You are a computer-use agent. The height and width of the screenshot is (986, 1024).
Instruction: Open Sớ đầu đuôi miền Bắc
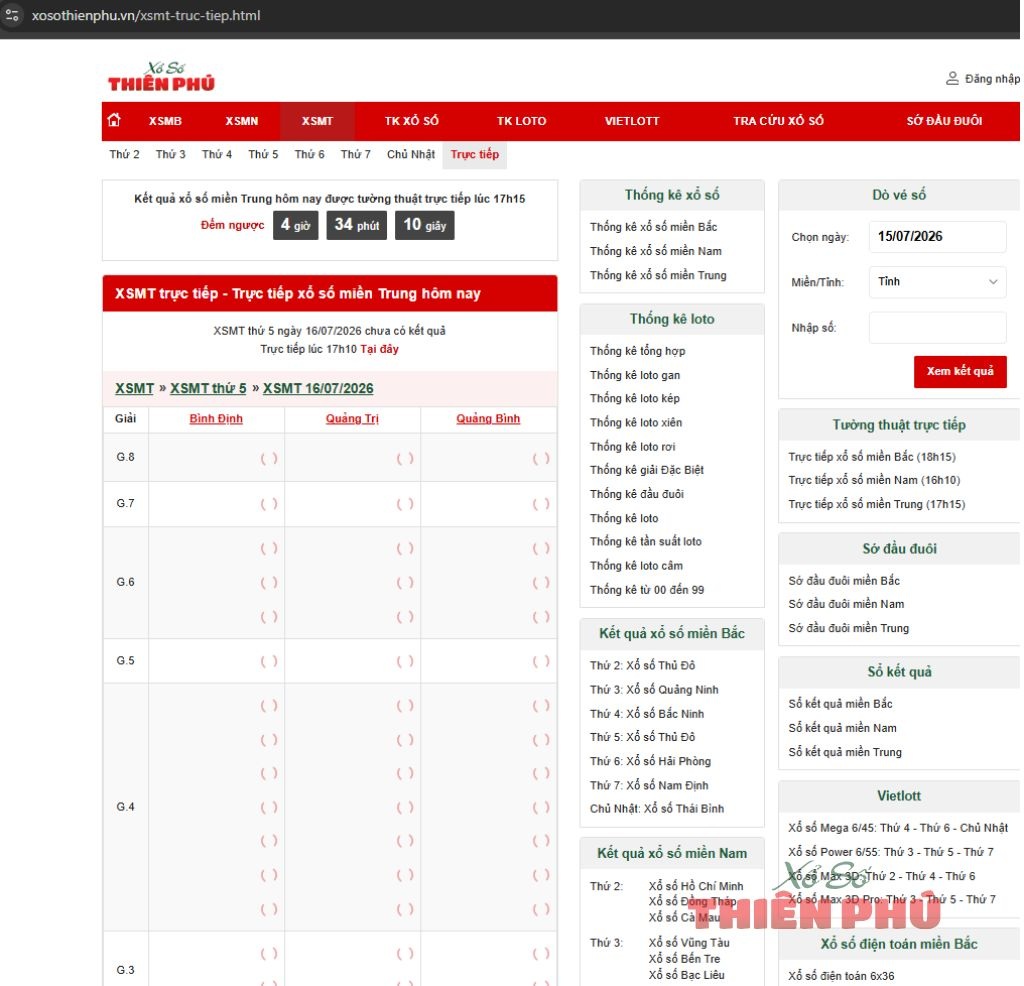tap(844, 580)
